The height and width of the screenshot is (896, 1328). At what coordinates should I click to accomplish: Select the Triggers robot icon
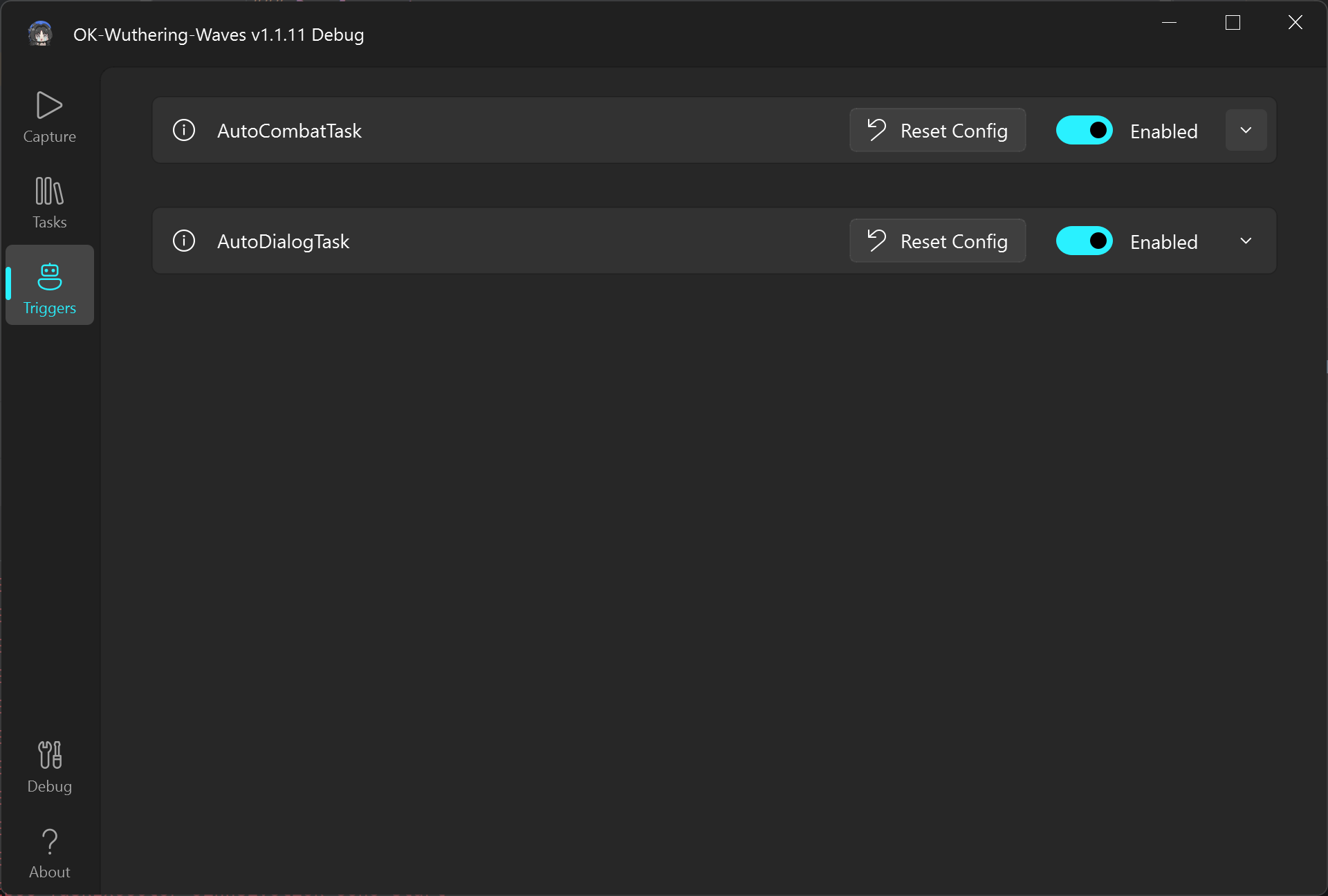pyautogui.click(x=49, y=277)
